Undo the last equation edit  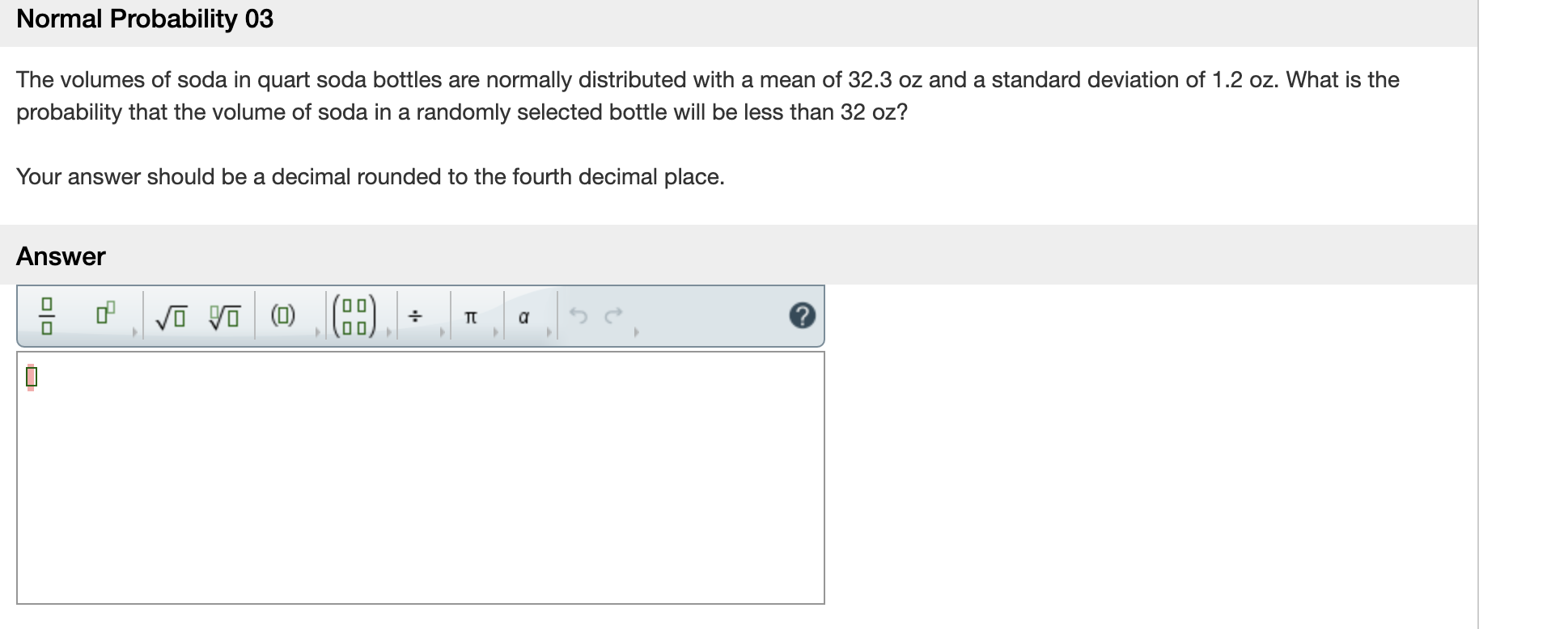tap(581, 315)
